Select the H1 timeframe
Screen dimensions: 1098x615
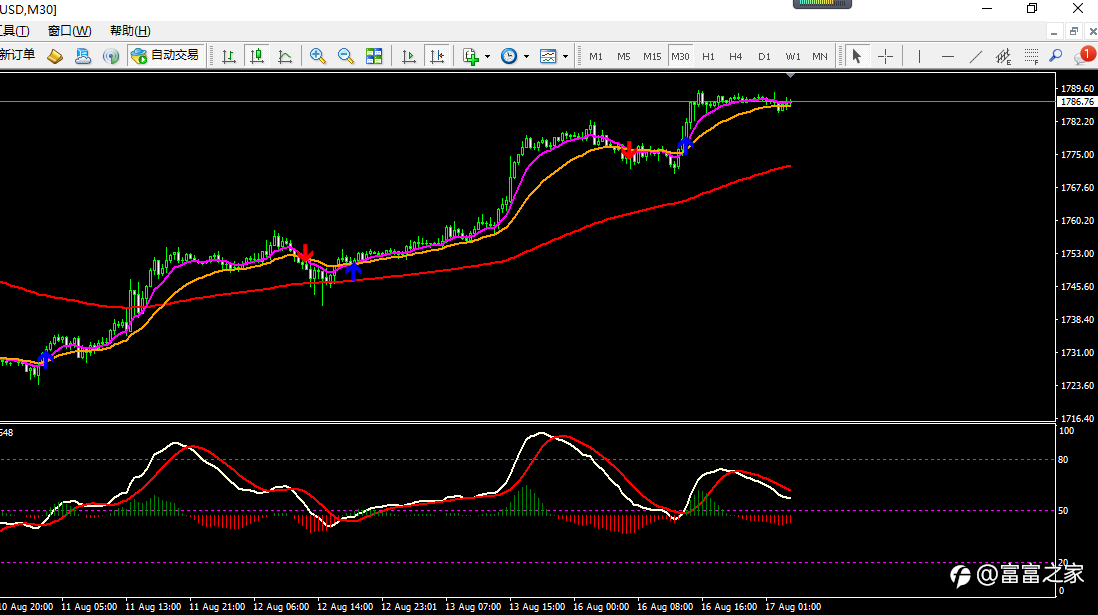click(x=709, y=56)
